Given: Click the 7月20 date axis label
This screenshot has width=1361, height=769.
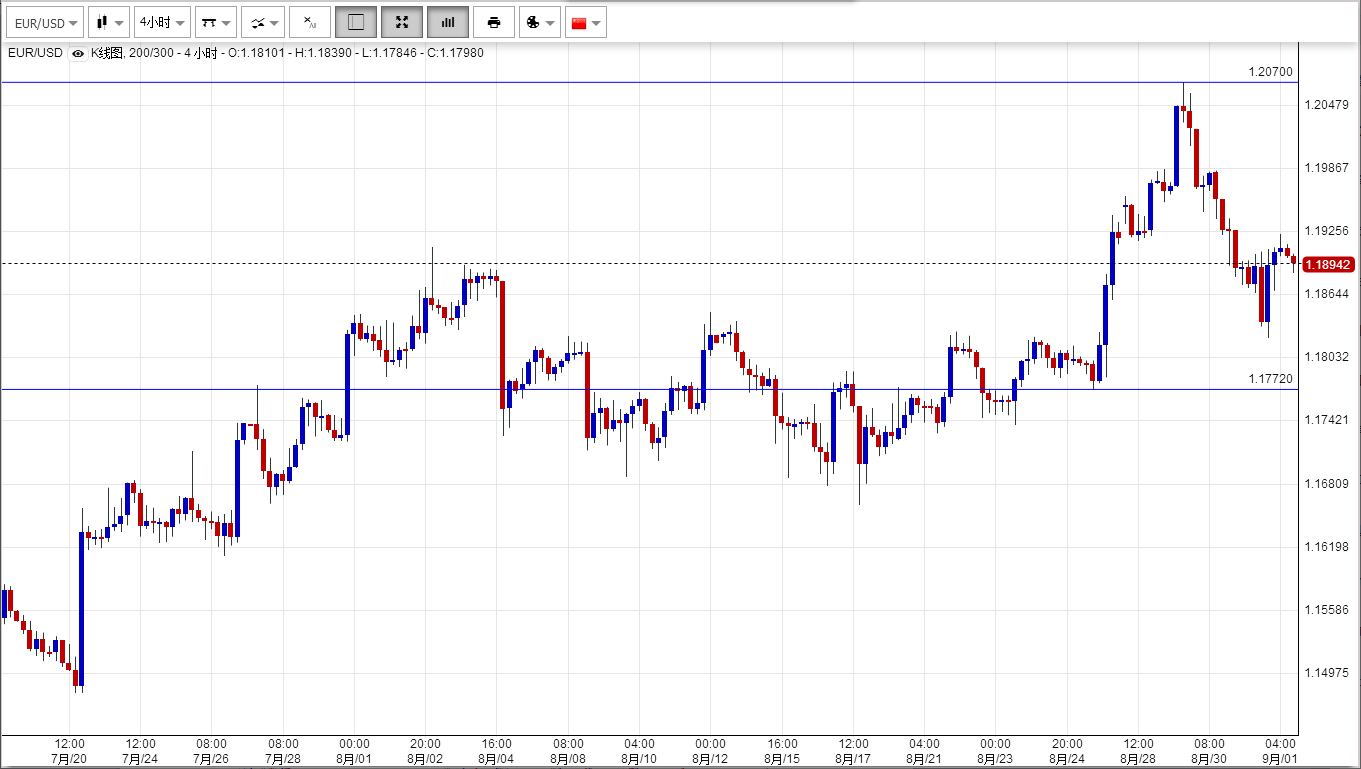Looking at the screenshot, I should point(69,759).
